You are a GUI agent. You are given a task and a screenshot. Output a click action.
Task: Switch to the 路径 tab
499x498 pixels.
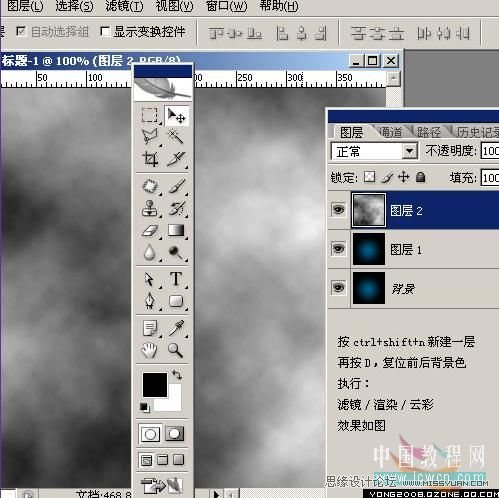(x=429, y=132)
